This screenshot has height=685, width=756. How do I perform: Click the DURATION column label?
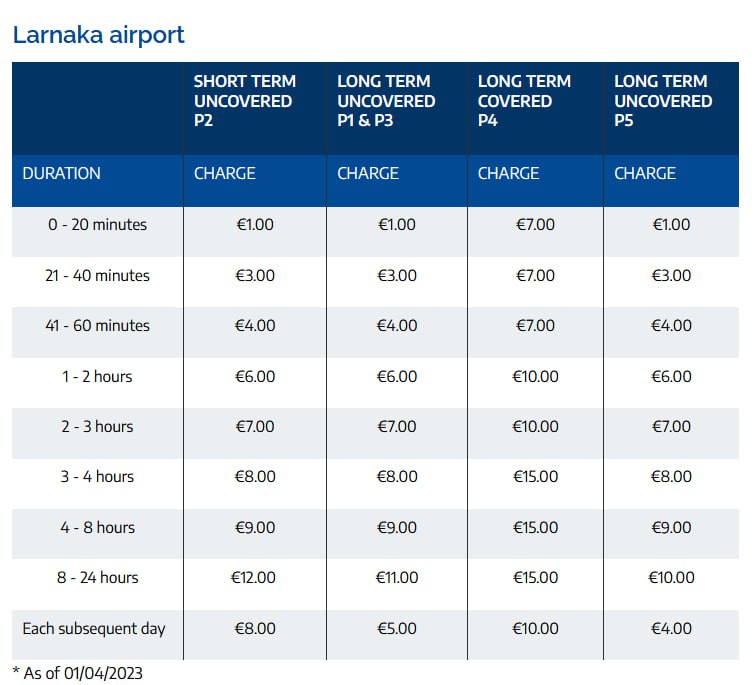[62, 173]
